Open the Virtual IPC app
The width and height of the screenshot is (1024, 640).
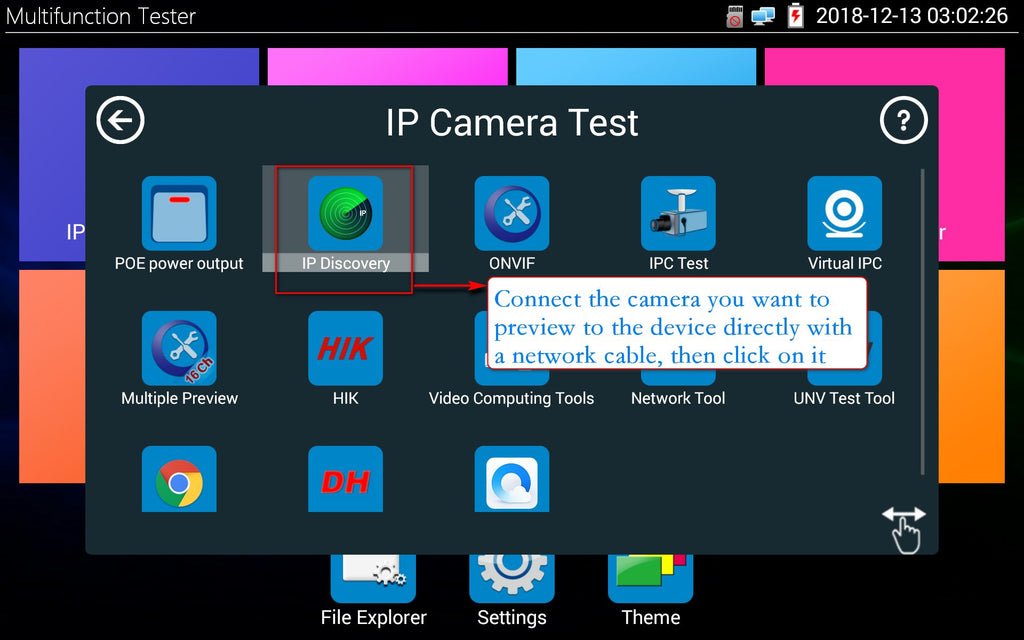point(844,214)
